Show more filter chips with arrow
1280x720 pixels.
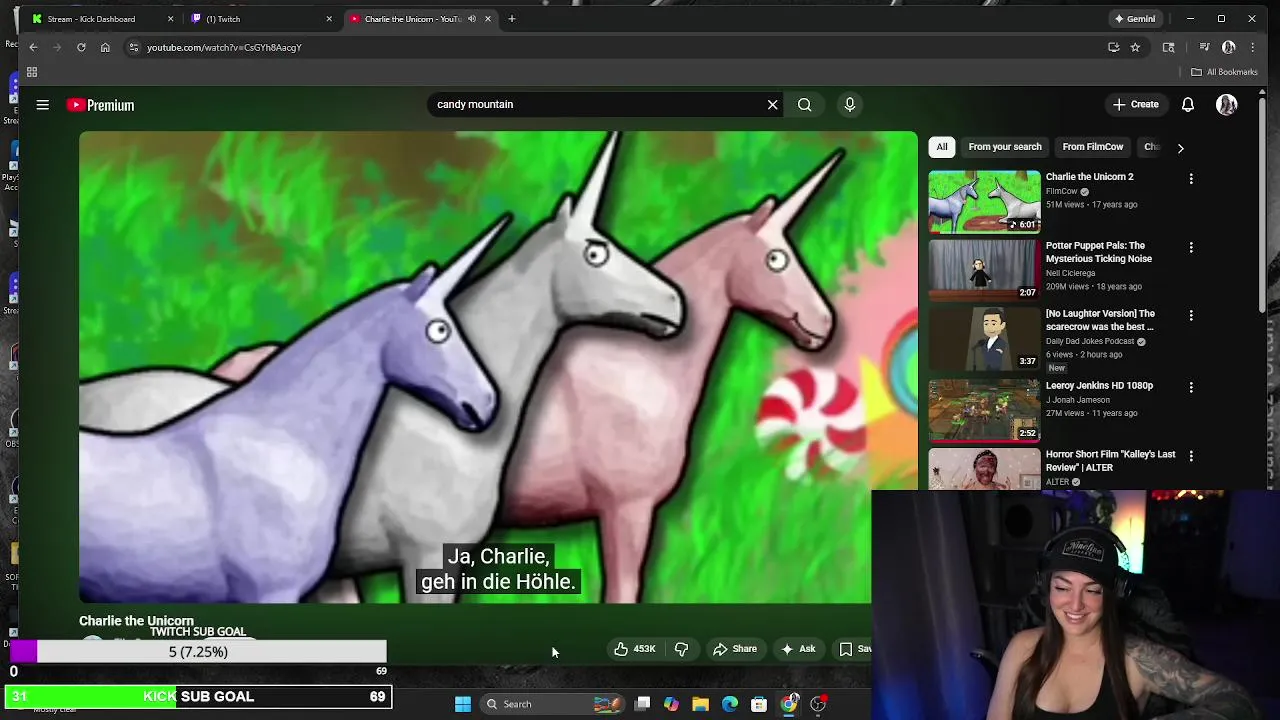point(1180,148)
